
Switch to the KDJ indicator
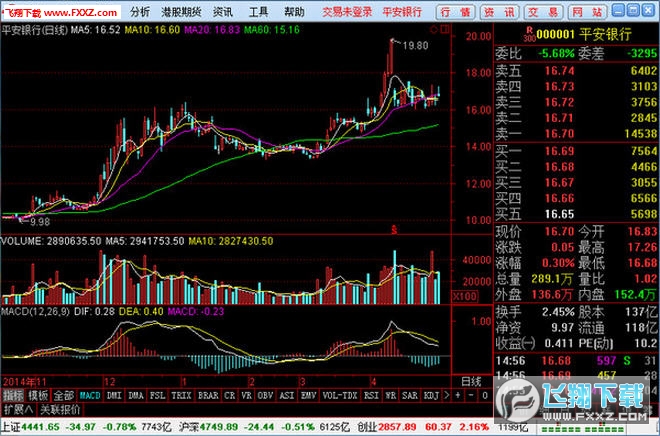tap(431, 396)
